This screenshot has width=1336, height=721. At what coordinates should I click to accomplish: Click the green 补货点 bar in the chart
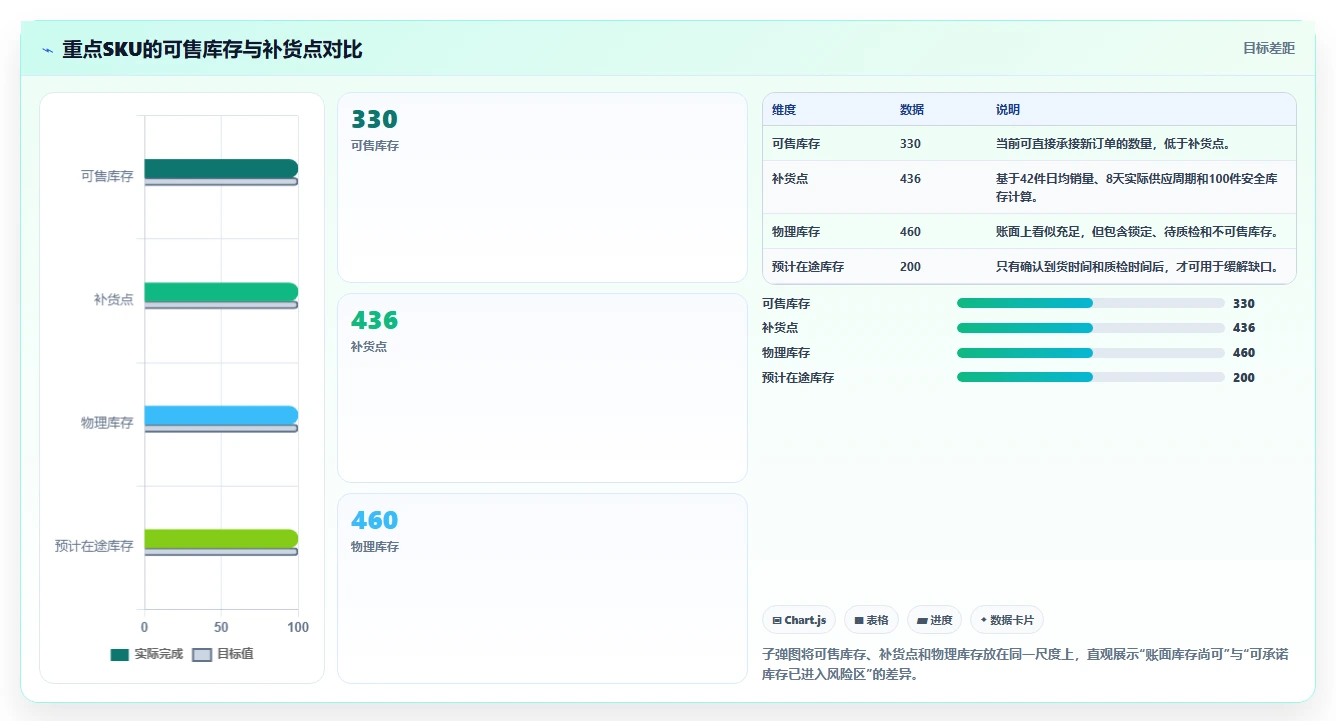(221, 292)
